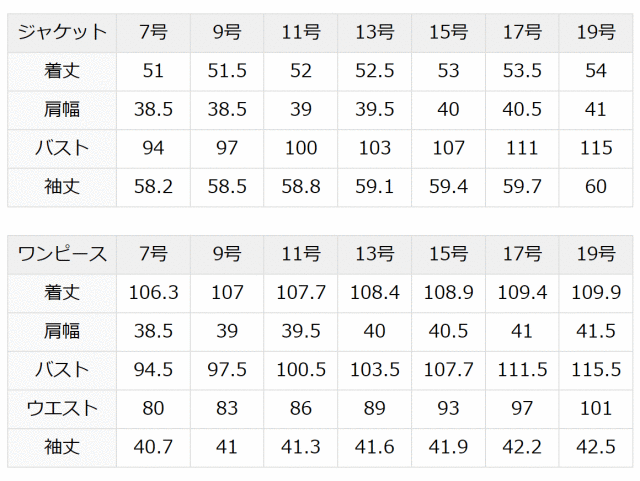Click one-piece length value 109.9
The image size is (640, 481).
tap(596, 293)
